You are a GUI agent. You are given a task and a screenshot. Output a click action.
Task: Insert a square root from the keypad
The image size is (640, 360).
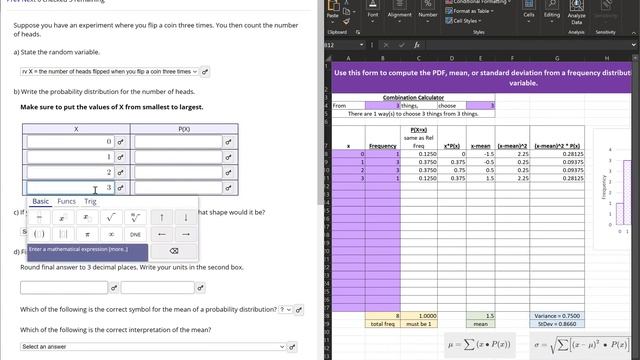(111, 218)
